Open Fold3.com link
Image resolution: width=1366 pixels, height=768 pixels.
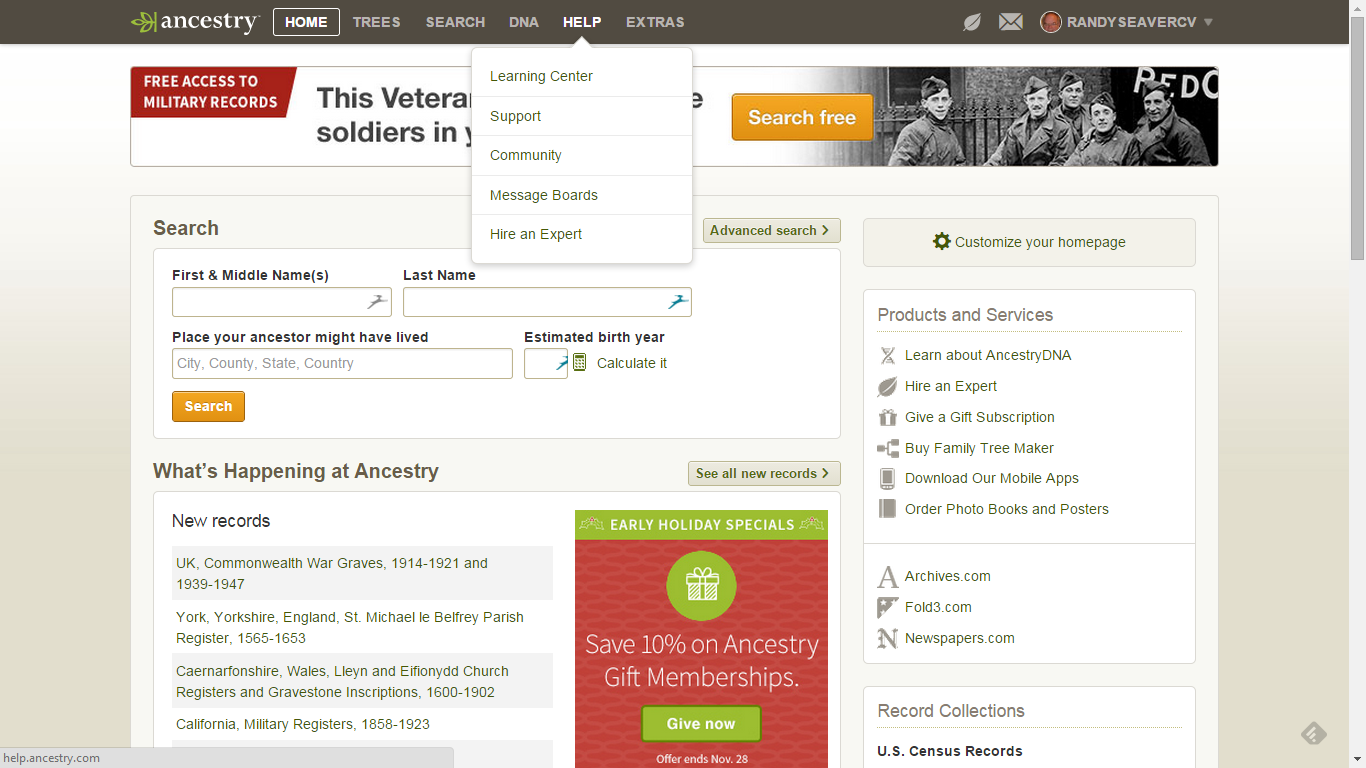tap(938, 607)
